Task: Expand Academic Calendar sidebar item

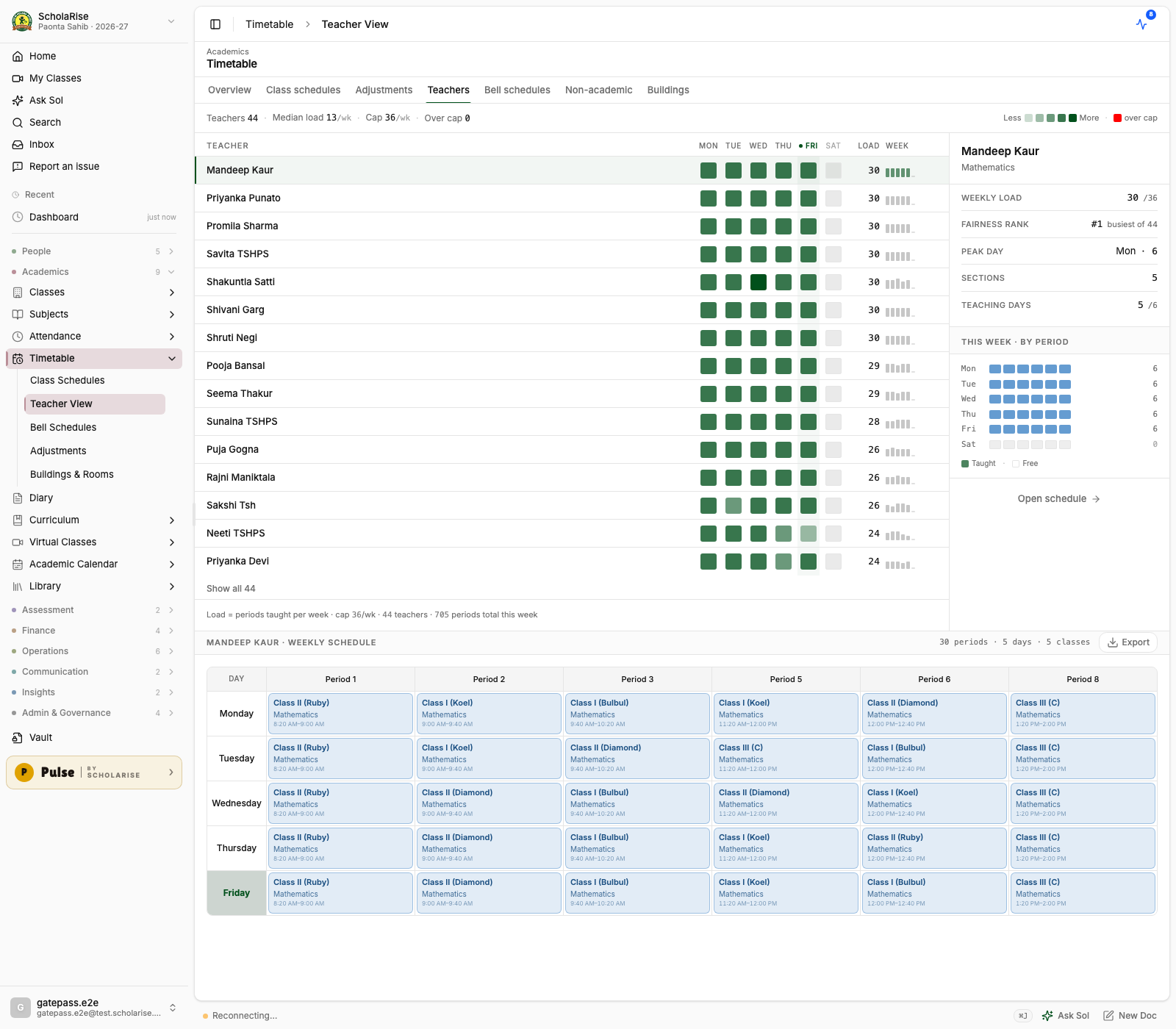Action: click(x=172, y=564)
